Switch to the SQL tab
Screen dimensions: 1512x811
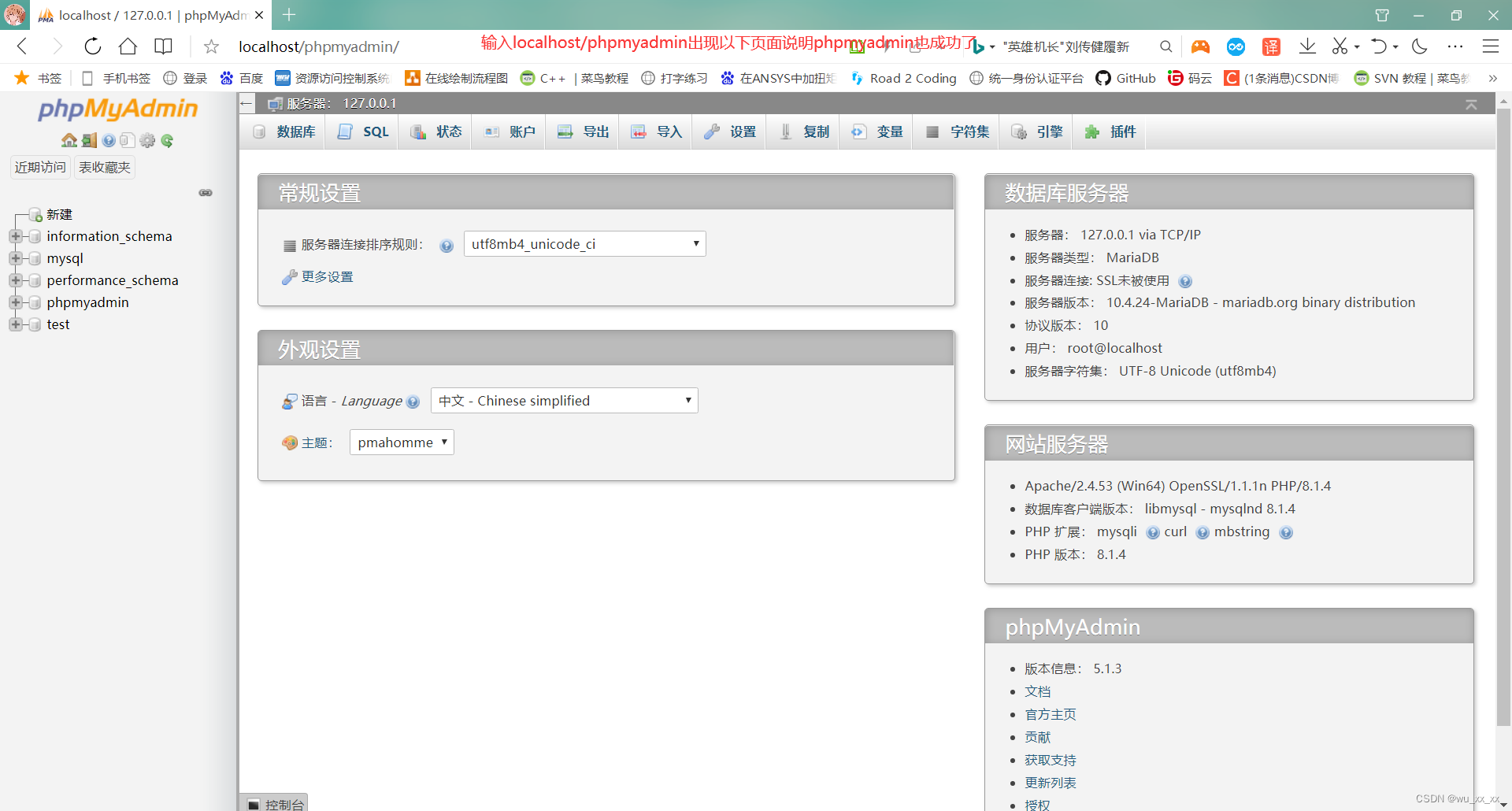pyautogui.click(x=362, y=131)
